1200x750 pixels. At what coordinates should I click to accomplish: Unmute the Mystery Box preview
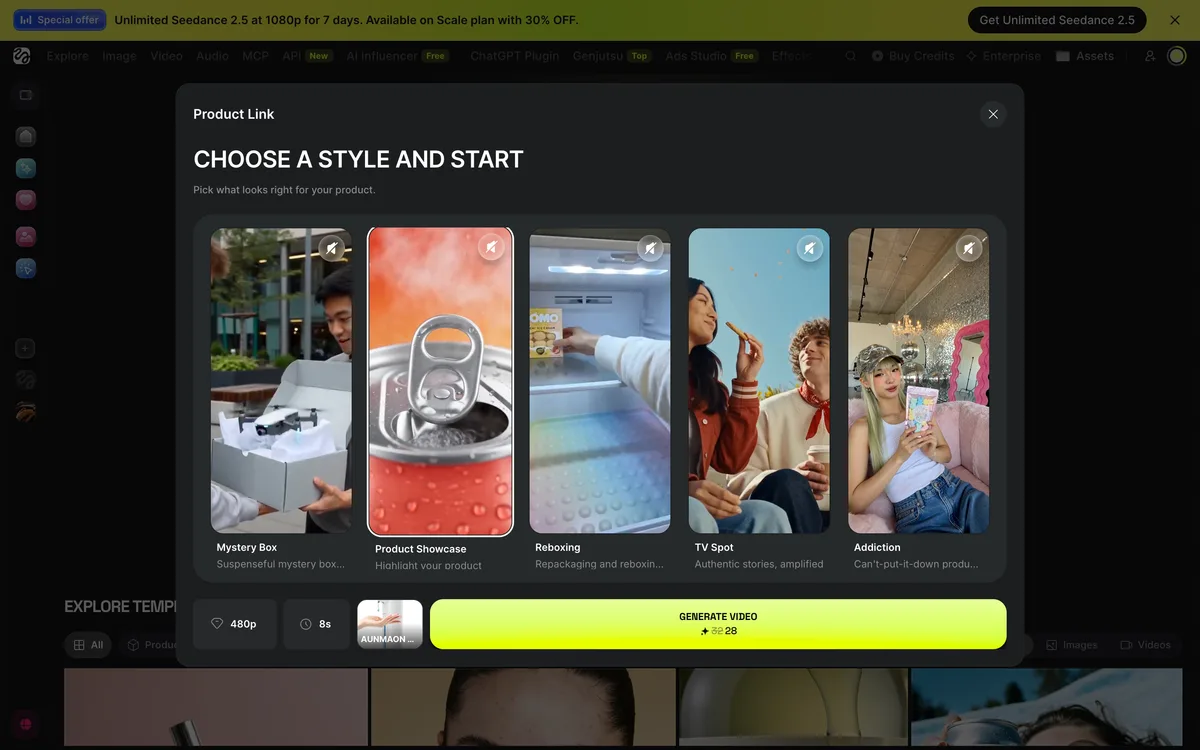[x=332, y=248]
